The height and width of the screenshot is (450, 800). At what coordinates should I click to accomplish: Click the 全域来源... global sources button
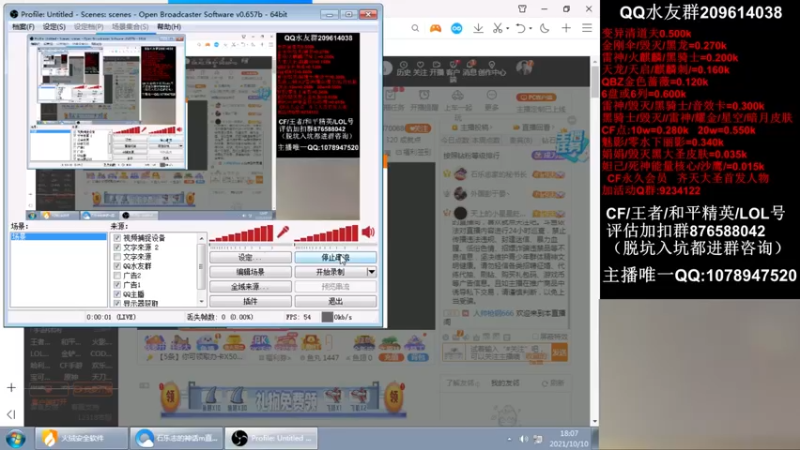point(250,287)
